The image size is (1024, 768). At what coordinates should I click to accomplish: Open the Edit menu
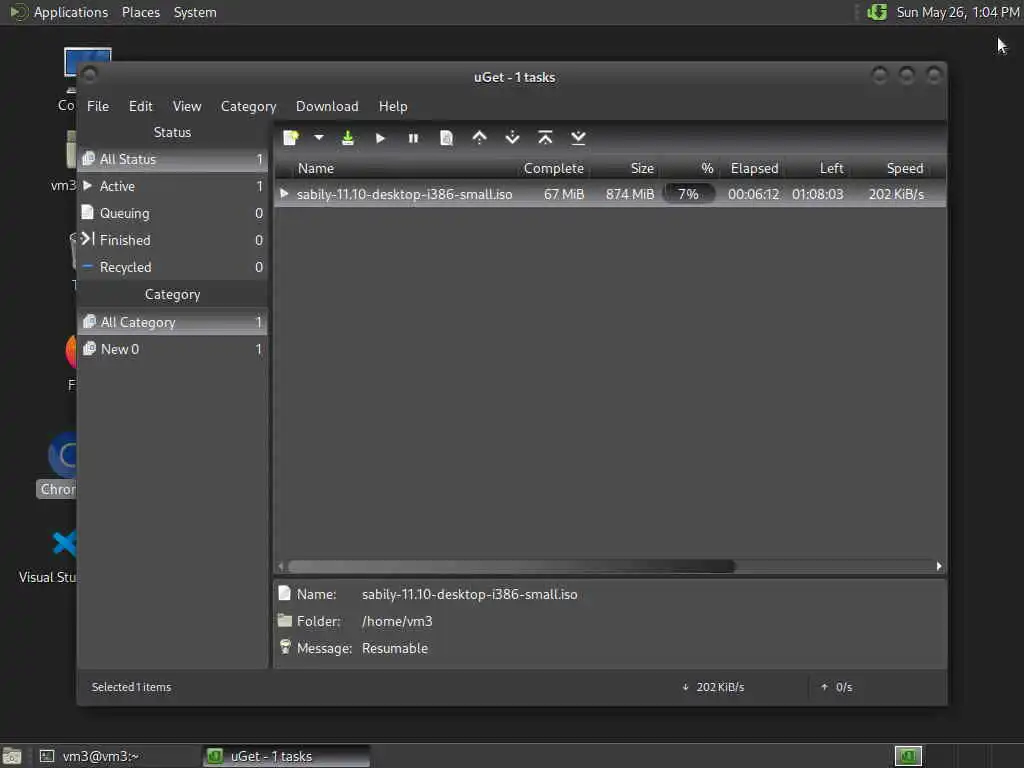click(x=140, y=106)
